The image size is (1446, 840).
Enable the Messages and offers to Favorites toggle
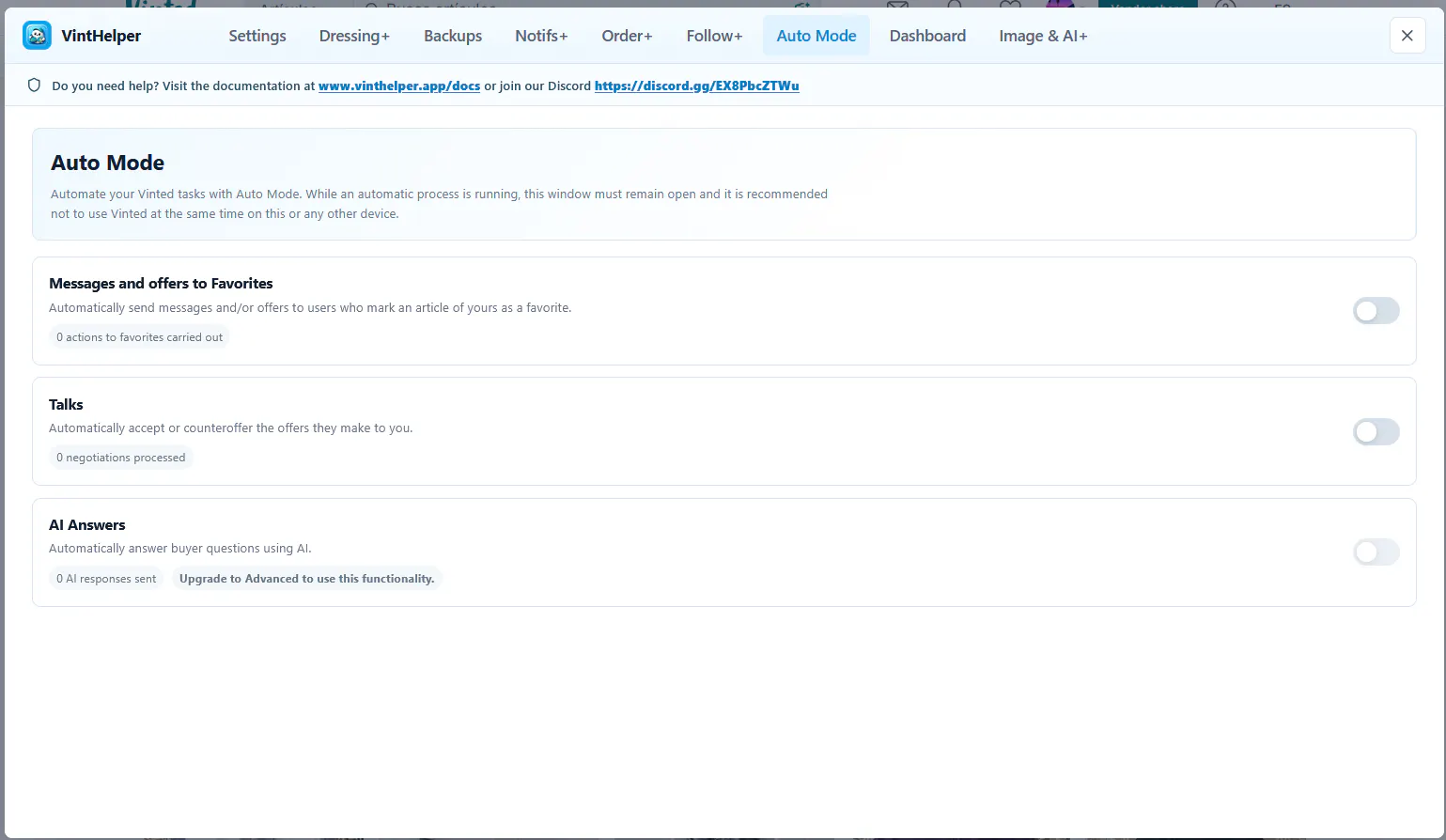pos(1376,311)
